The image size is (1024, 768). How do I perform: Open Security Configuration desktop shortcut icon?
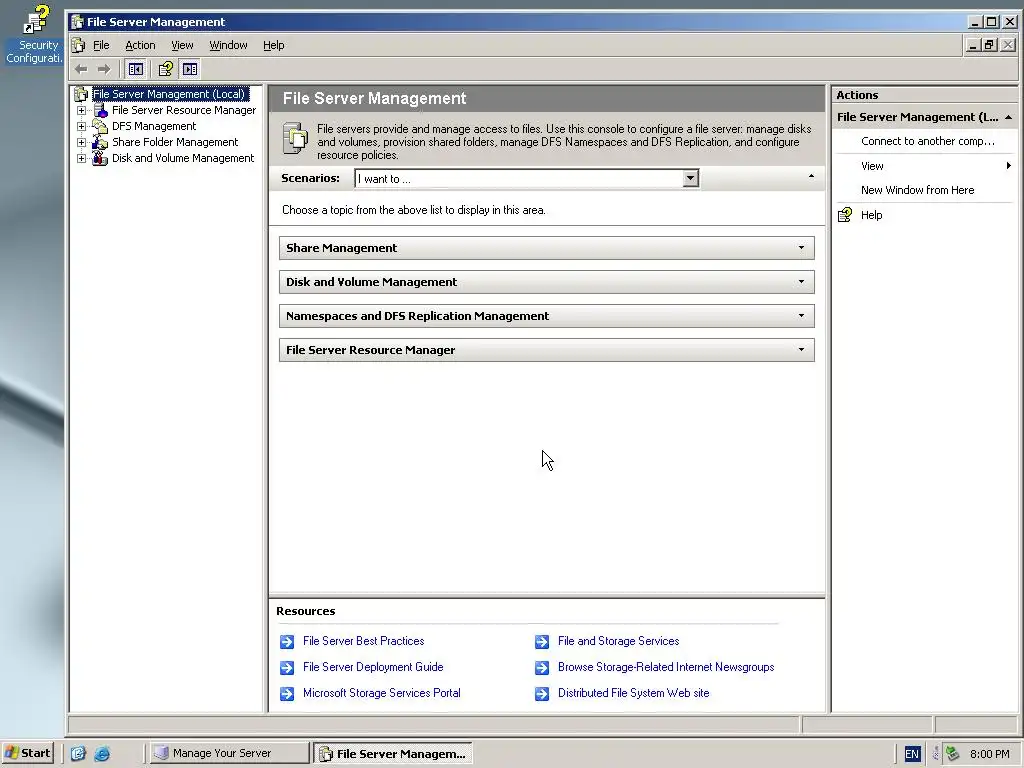click(x=36, y=20)
